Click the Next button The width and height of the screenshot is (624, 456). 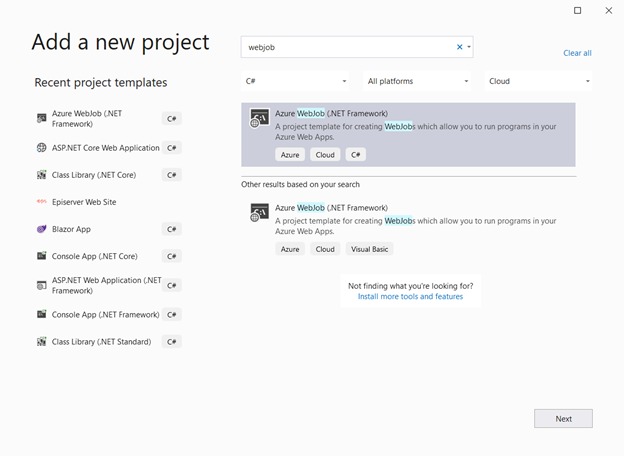pyautogui.click(x=563, y=419)
